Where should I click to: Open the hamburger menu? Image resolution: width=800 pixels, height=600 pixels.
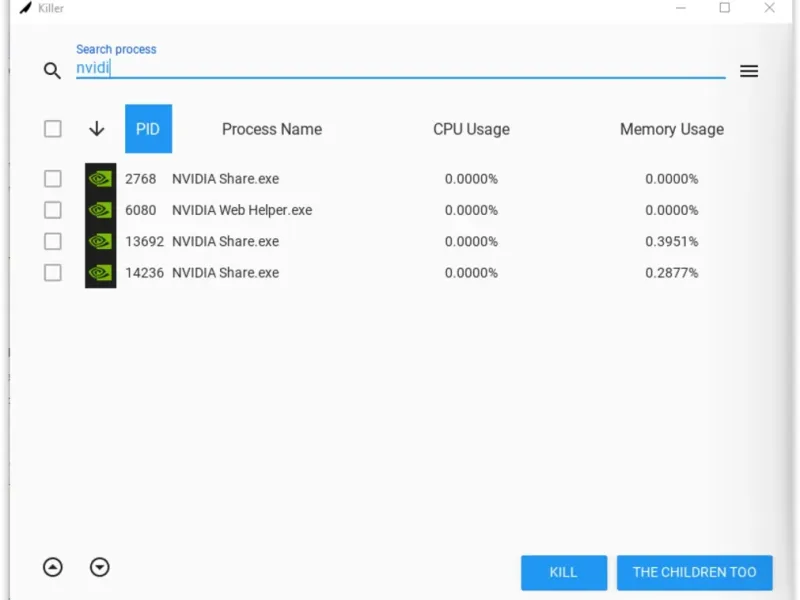(x=749, y=71)
